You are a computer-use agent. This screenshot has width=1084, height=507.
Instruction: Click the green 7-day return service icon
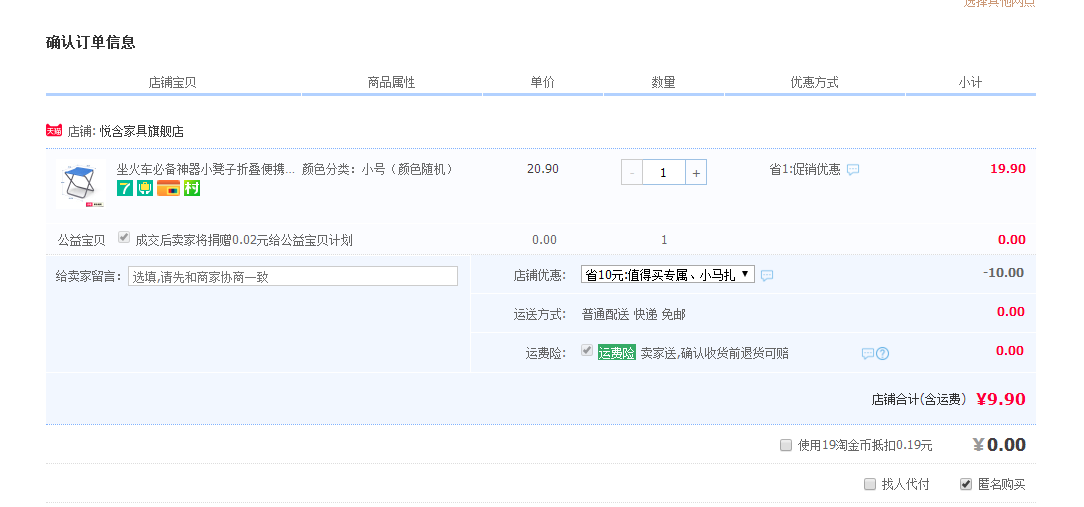pyautogui.click(x=124, y=188)
